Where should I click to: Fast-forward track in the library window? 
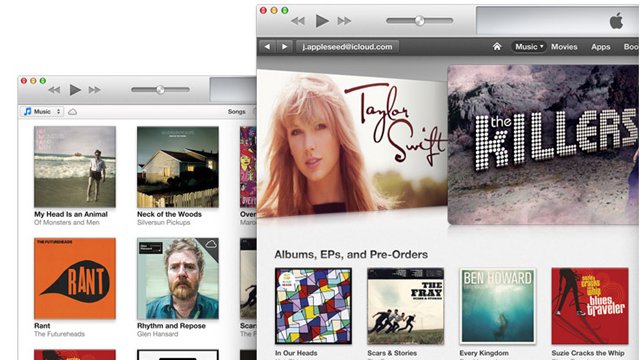pos(95,90)
